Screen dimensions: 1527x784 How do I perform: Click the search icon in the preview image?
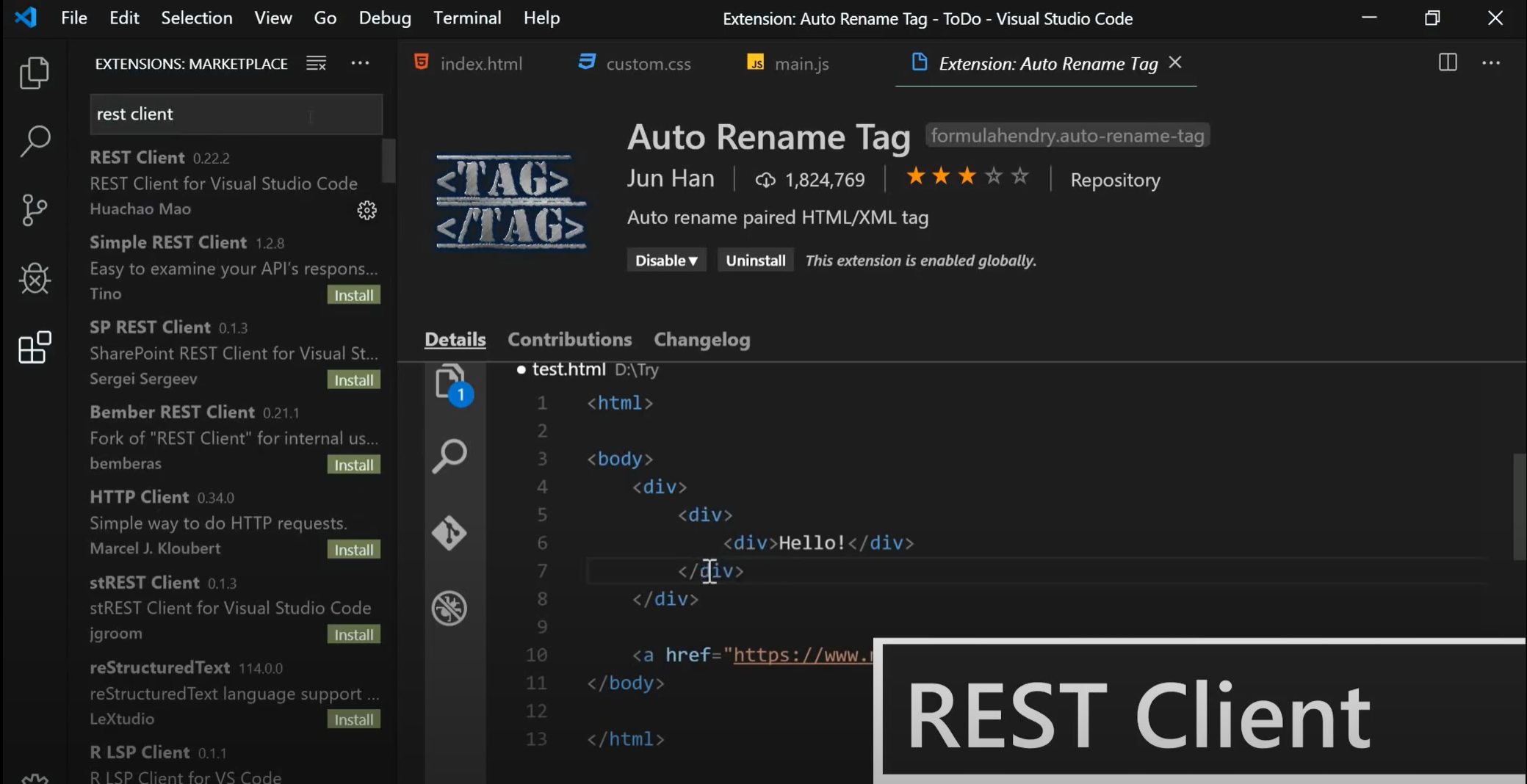(450, 456)
